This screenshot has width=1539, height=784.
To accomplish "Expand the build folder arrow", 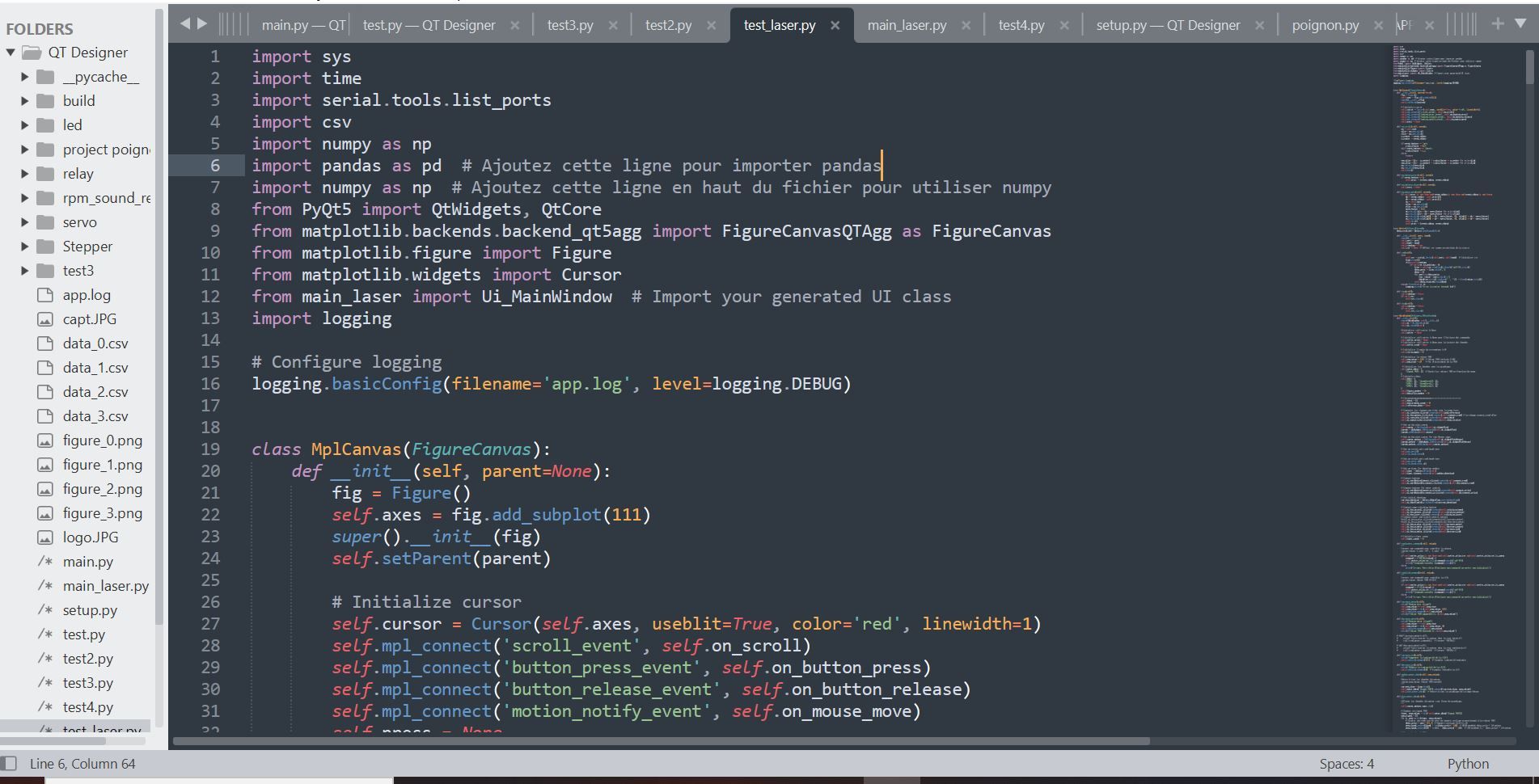I will point(24,101).
